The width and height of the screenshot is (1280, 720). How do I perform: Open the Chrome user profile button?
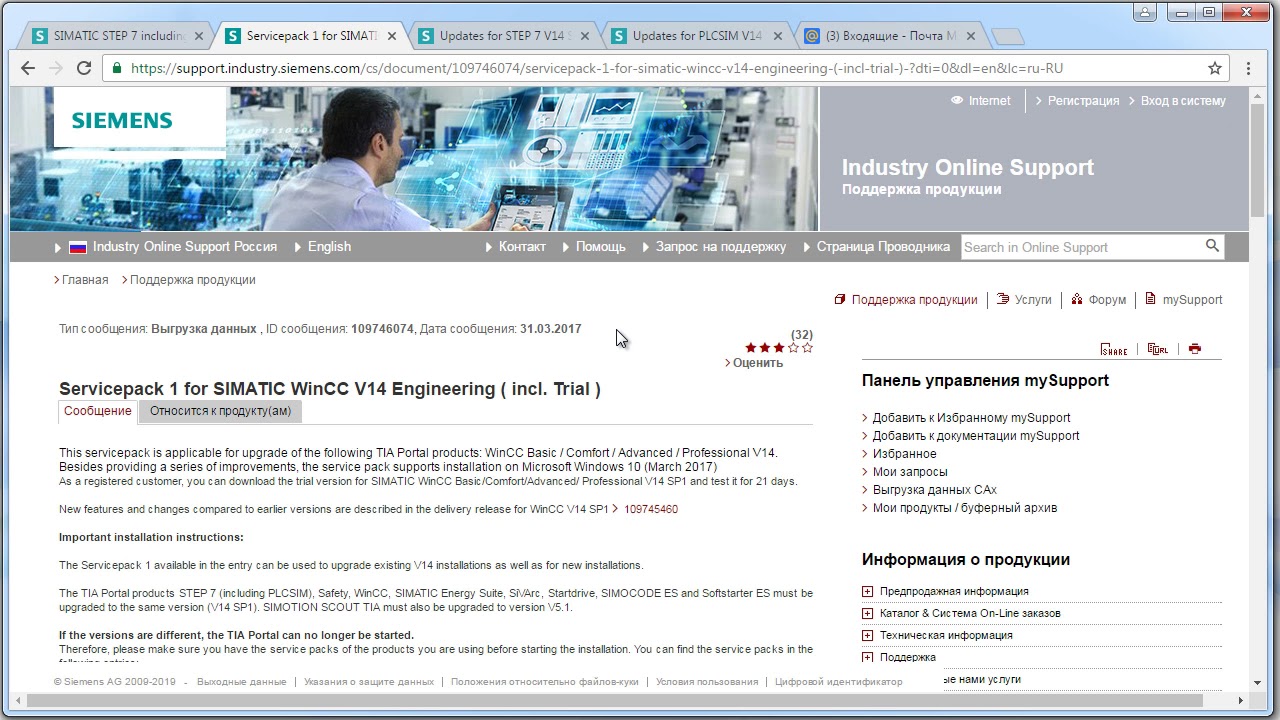click(x=1146, y=12)
